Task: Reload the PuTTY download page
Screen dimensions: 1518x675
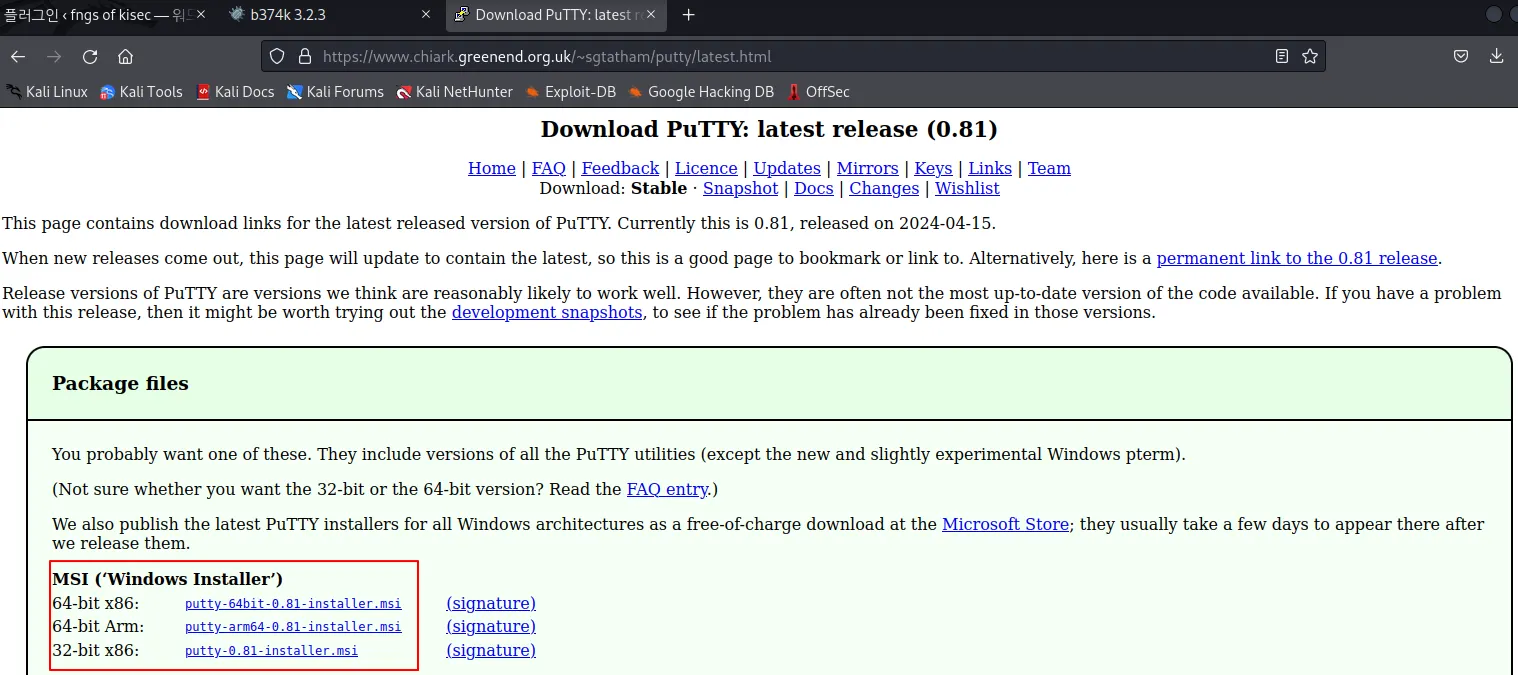Action: click(90, 56)
